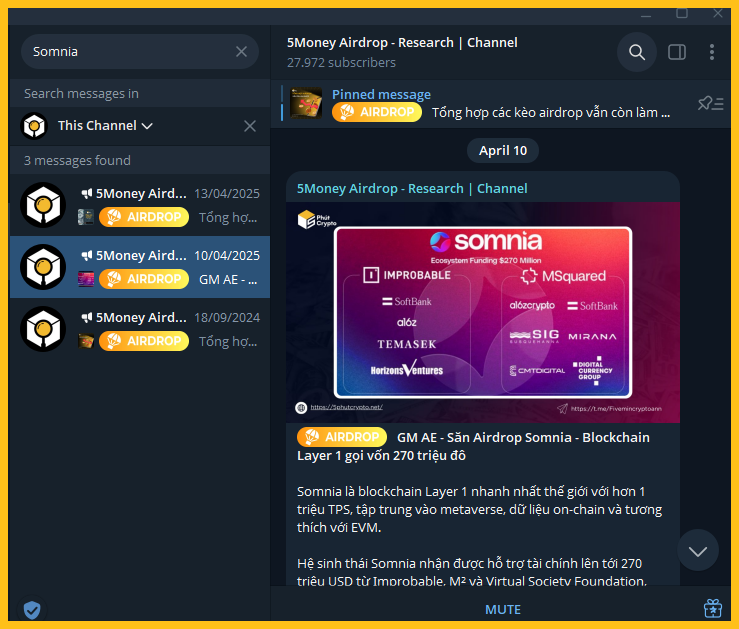The height and width of the screenshot is (629, 739).
Task: Expand the This Channel dropdown
Action: [x=105, y=126]
